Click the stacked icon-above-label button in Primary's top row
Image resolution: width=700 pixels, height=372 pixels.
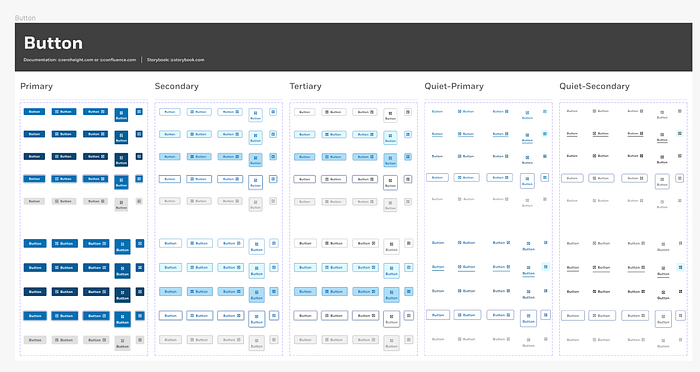pos(121,115)
